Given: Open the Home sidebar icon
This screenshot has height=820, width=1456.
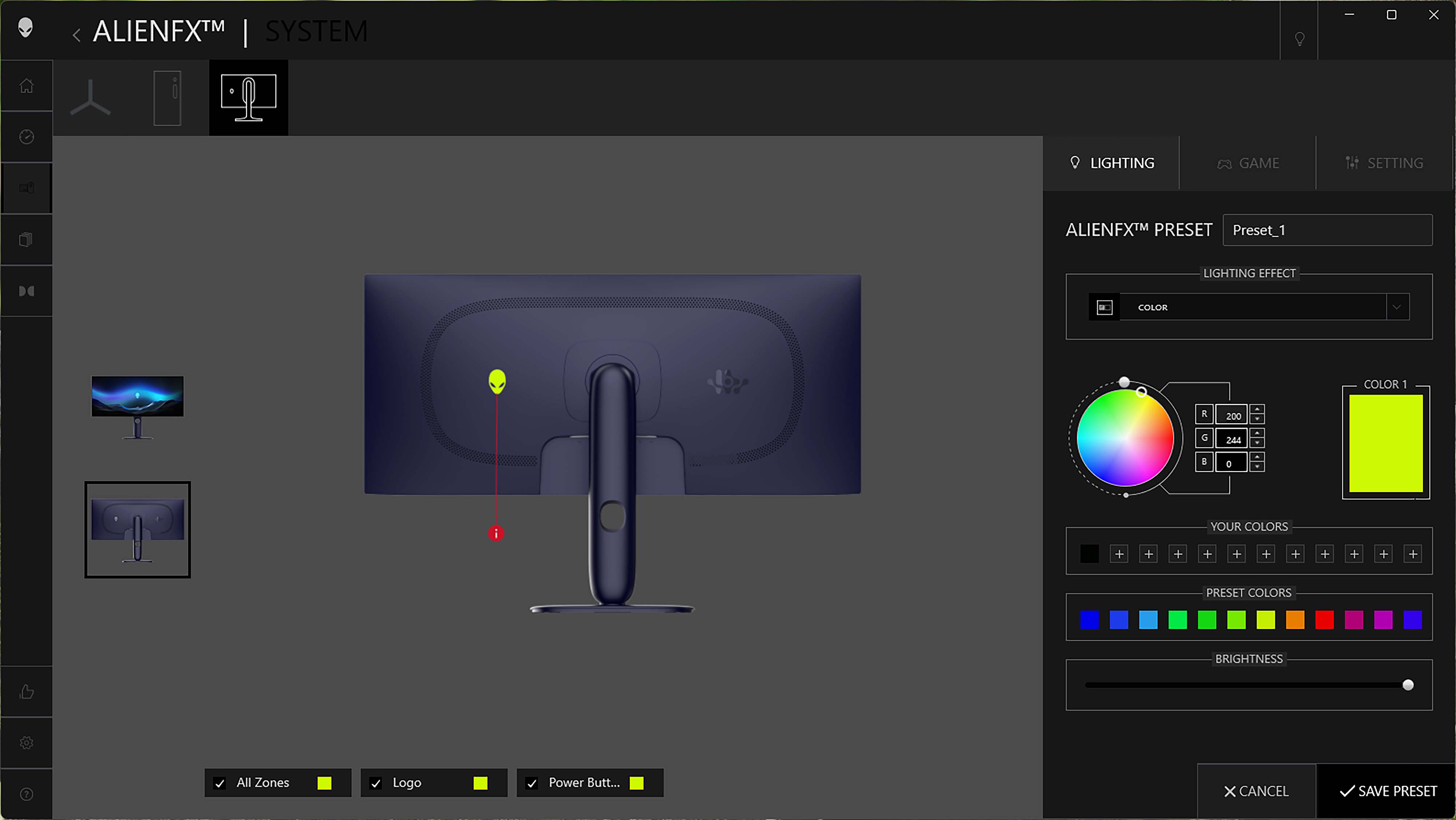Looking at the screenshot, I should (27, 86).
